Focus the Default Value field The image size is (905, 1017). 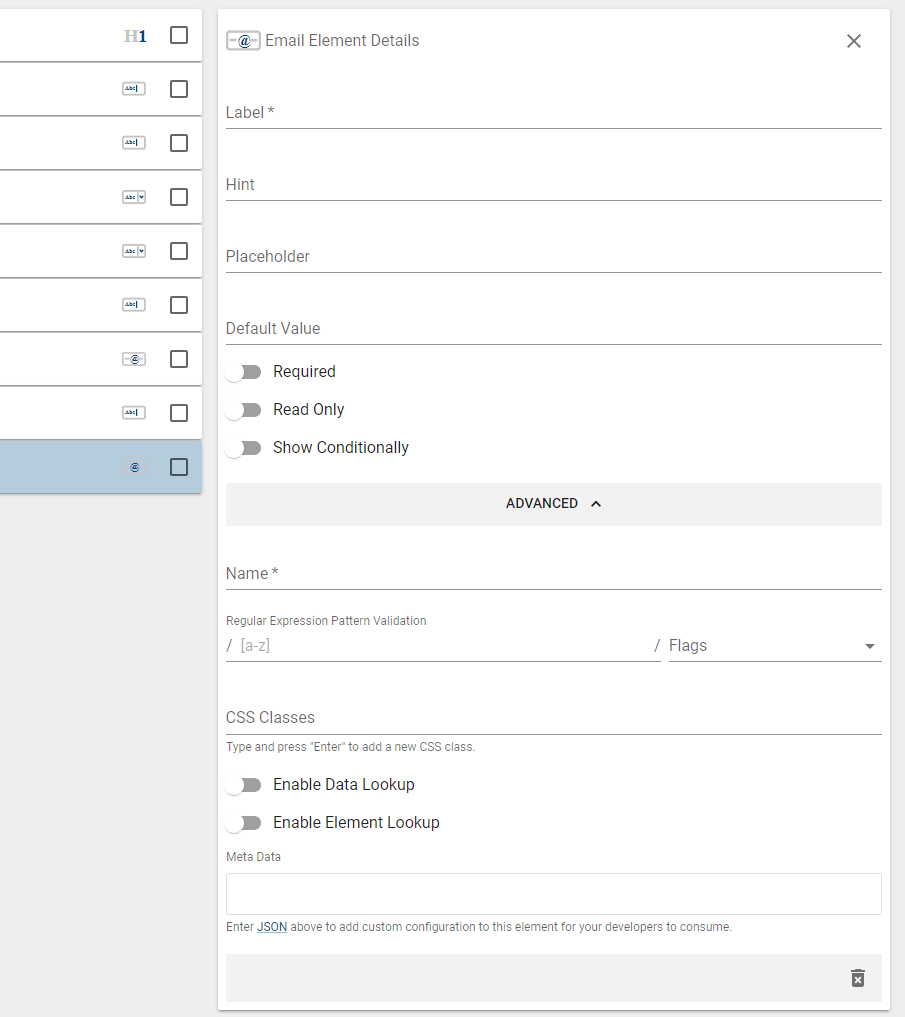[x=553, y=329]
